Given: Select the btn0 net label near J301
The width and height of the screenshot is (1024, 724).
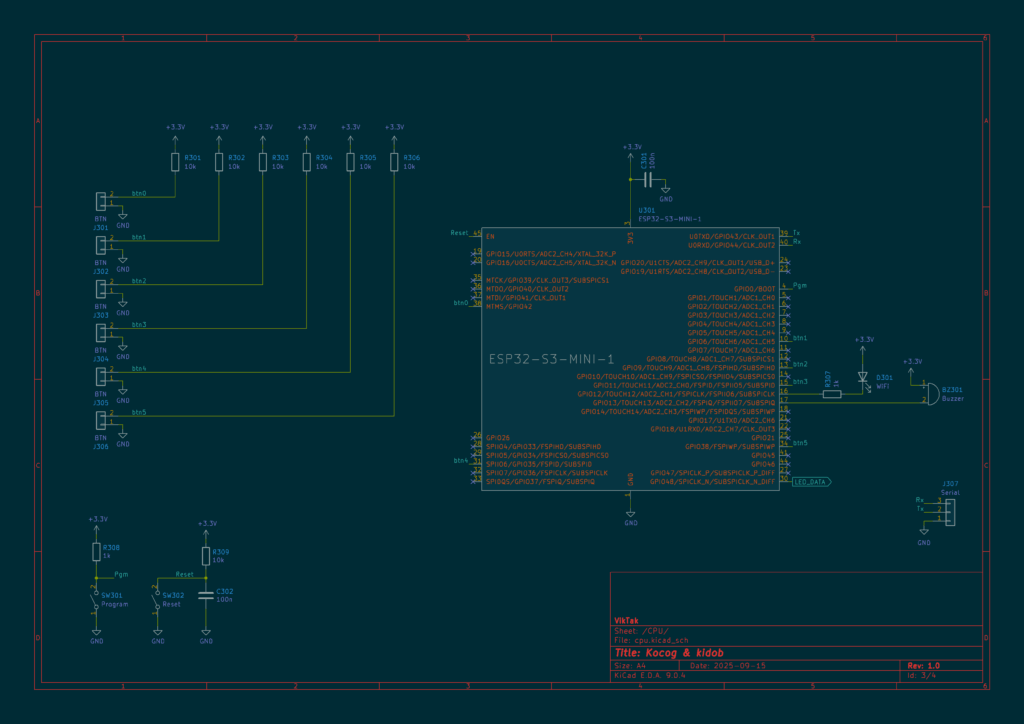Looking at the screenshot, I should [x=138, y=193].
